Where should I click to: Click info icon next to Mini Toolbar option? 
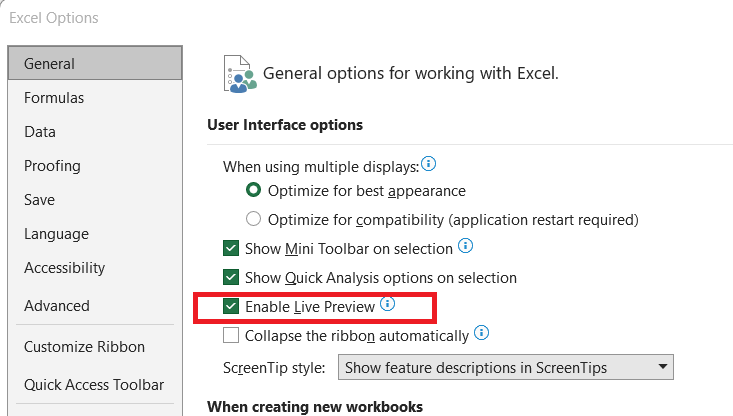[x=465, y=245]
